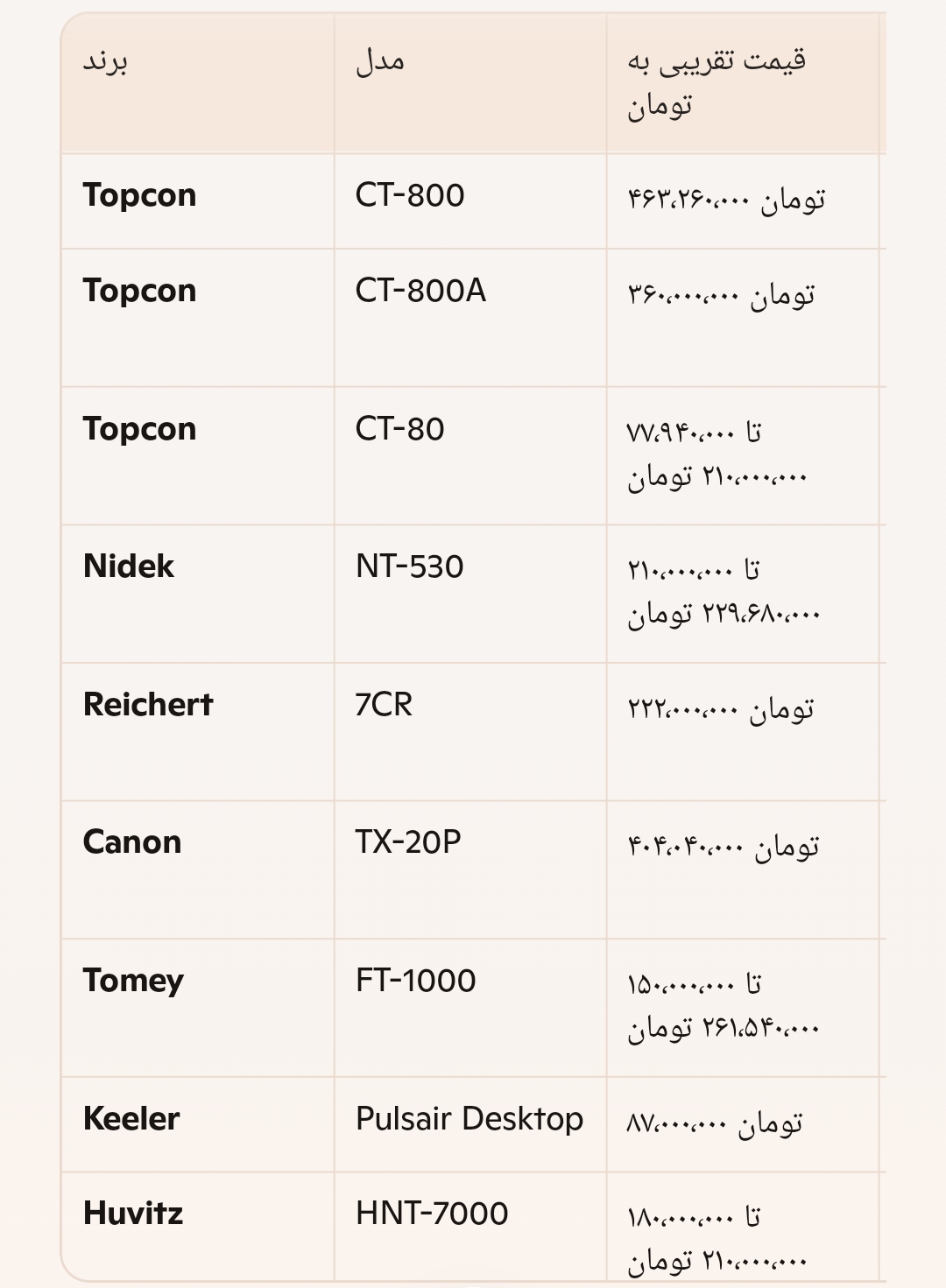Tap the TX-20P model cell
This screenshot has height=1288, width=946.
[408, 842]
